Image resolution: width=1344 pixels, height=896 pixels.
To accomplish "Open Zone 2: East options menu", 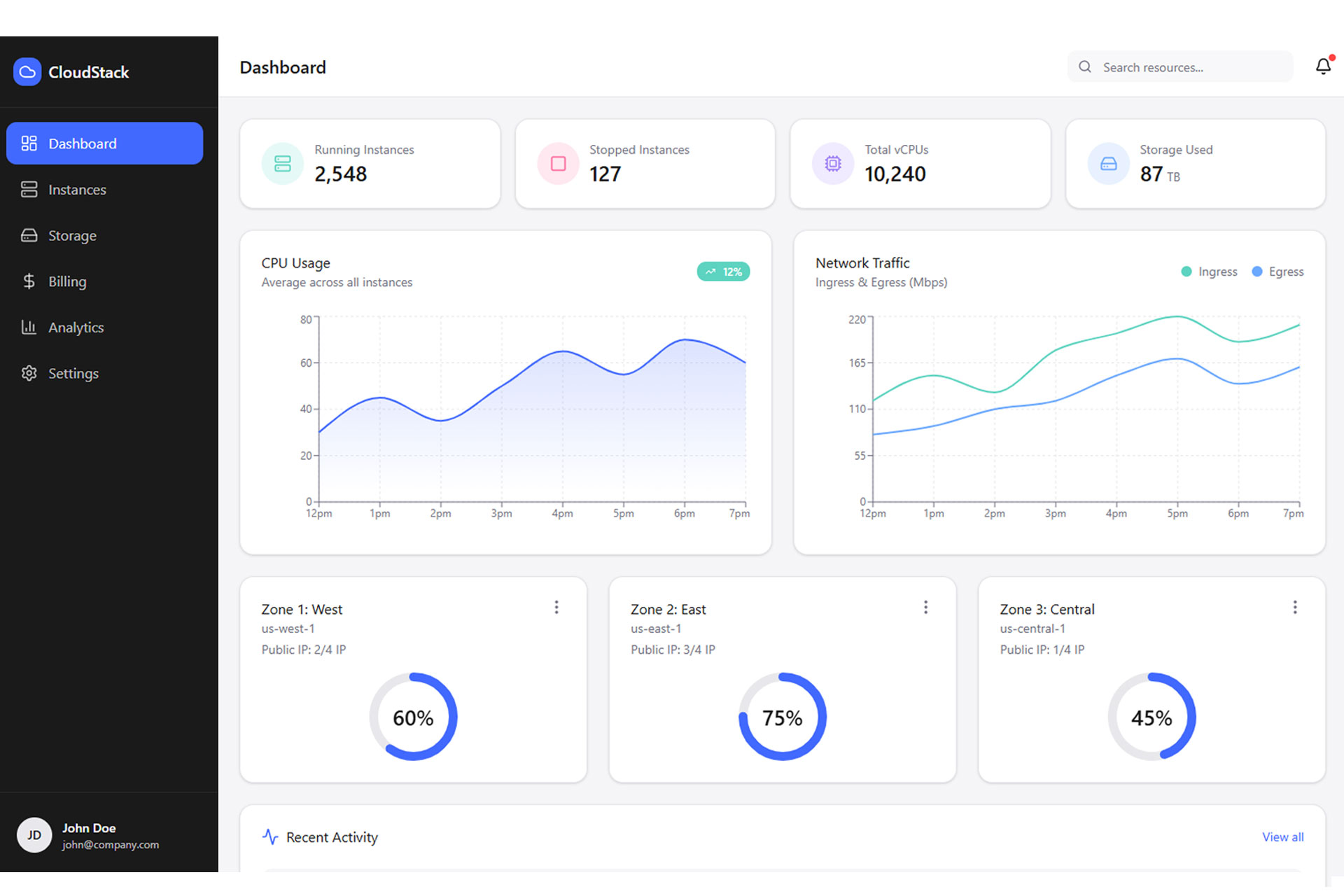I will pyautogui.click(x=925, y=607).
